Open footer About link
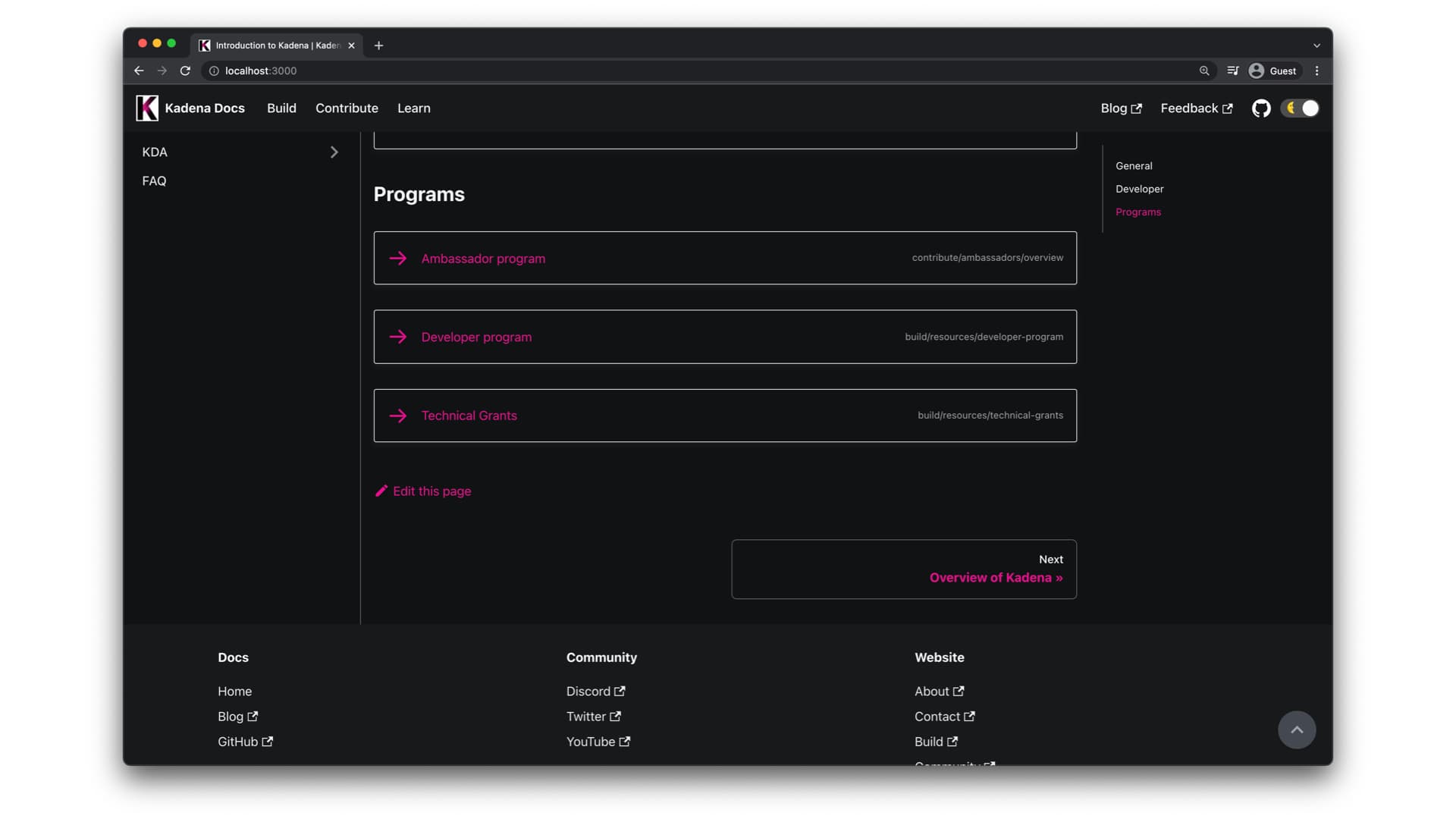1456x819 pixels. pyautogui.click(x=939, y=692)
